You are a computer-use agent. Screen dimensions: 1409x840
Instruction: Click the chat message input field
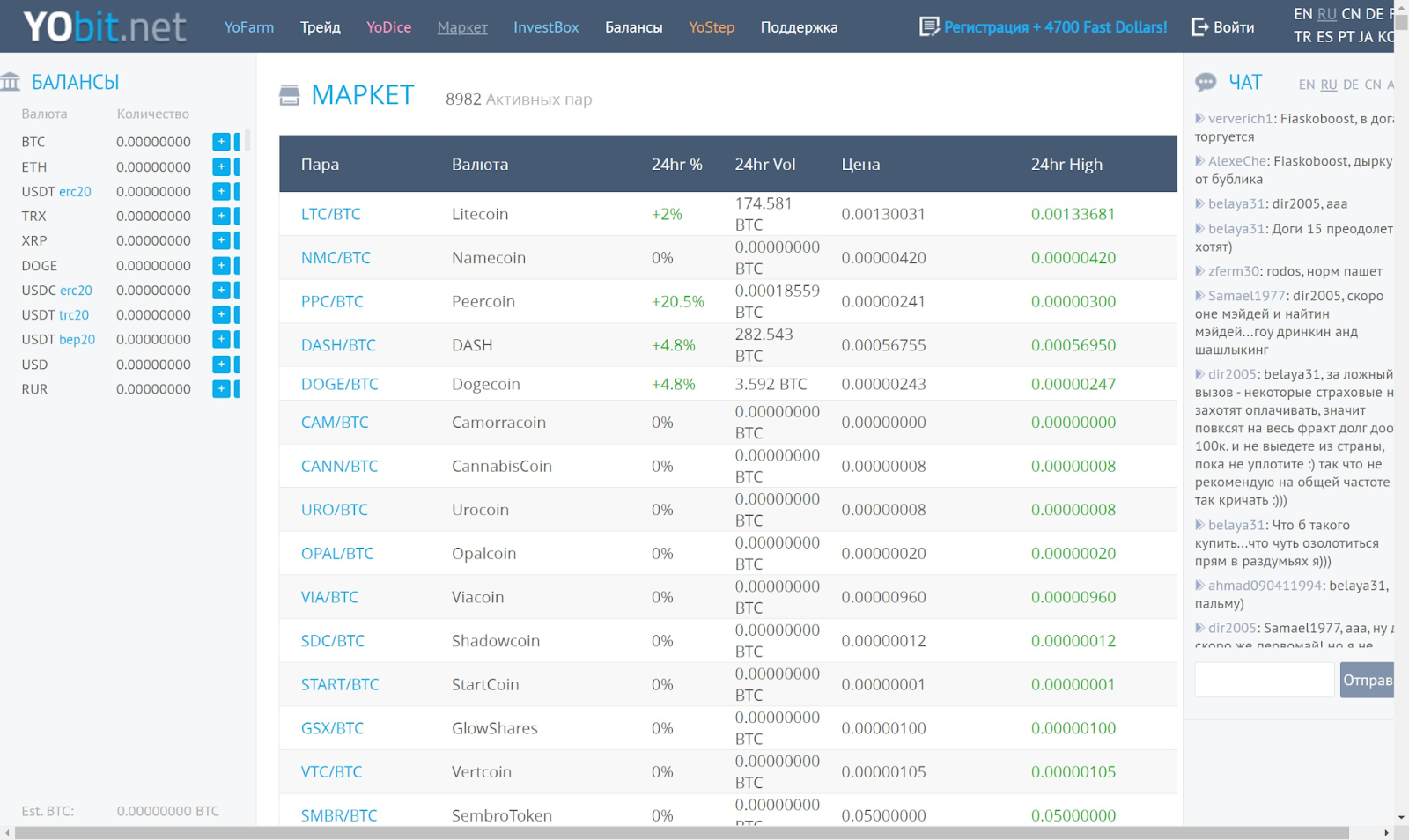click(x=1265, y=680)
